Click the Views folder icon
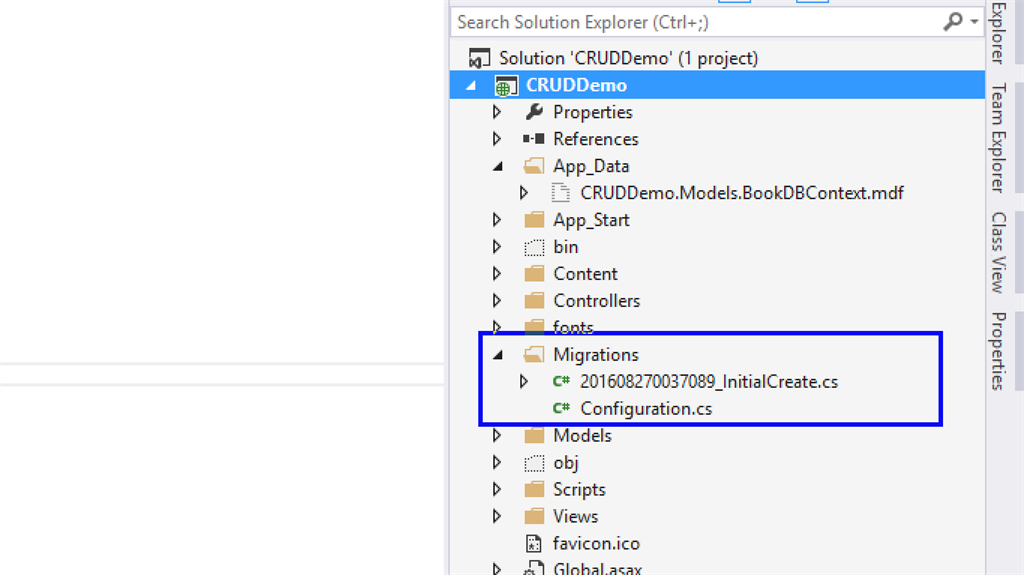This screenshot has height=575, width=1024. click(534, 516)
